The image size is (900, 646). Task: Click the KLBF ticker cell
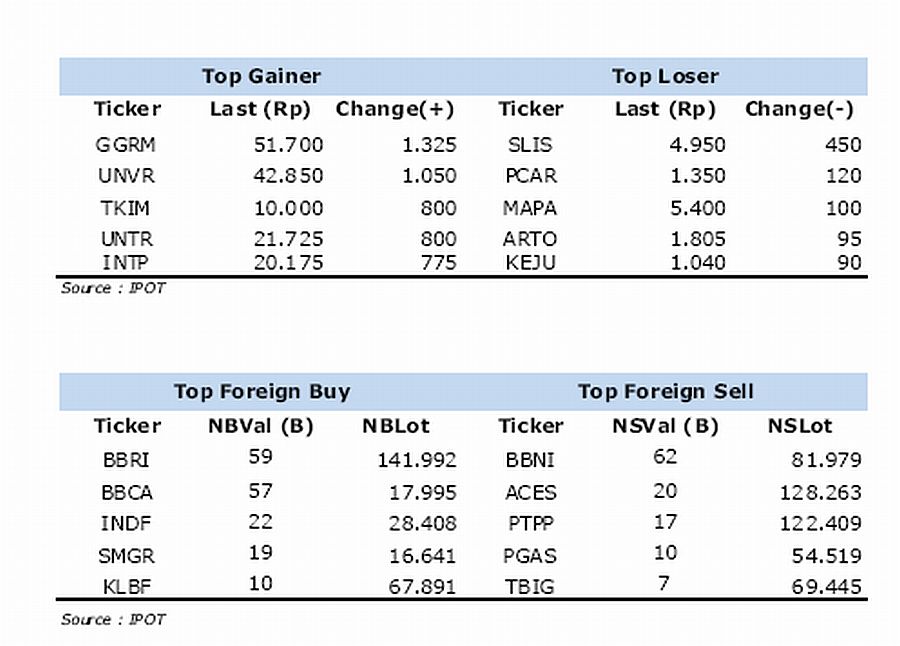[x=127, y=587]
